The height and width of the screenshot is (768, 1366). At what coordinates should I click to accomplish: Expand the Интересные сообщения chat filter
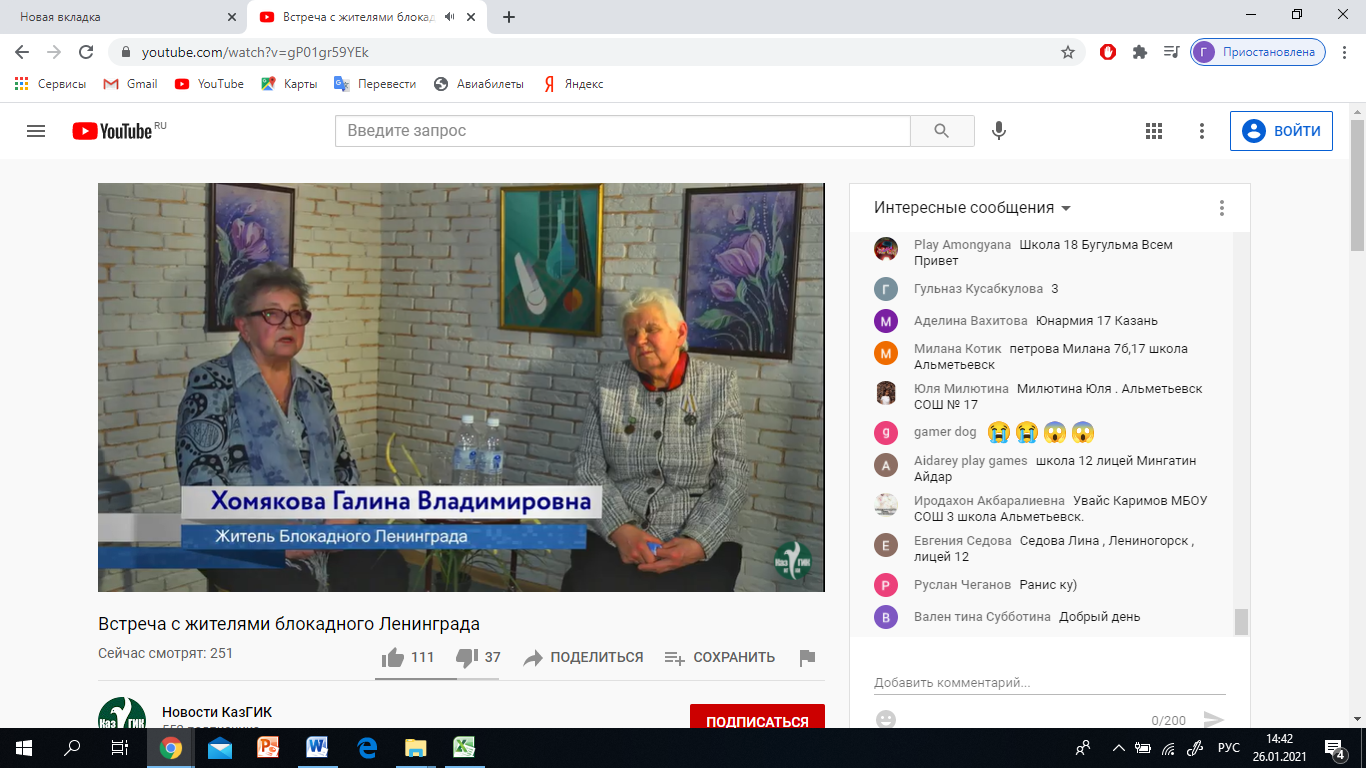(972, 208)
